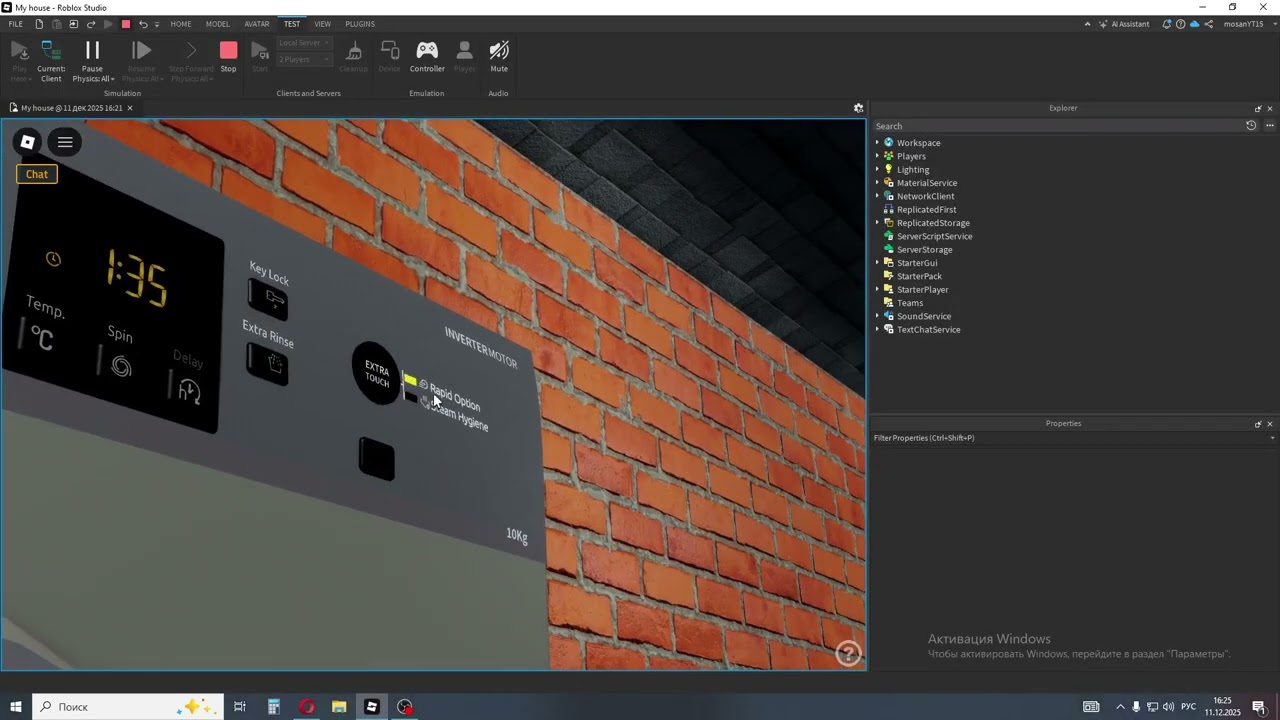Viewport: 1280px width, 720px height.
Task: Select ServerStorage in Explorer
Action: [x=924, y=250]
